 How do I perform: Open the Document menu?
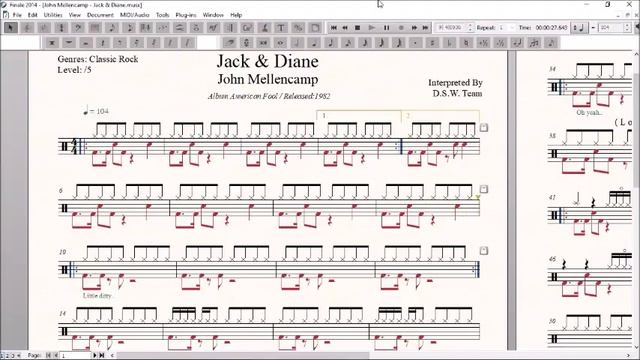[100, 15]
